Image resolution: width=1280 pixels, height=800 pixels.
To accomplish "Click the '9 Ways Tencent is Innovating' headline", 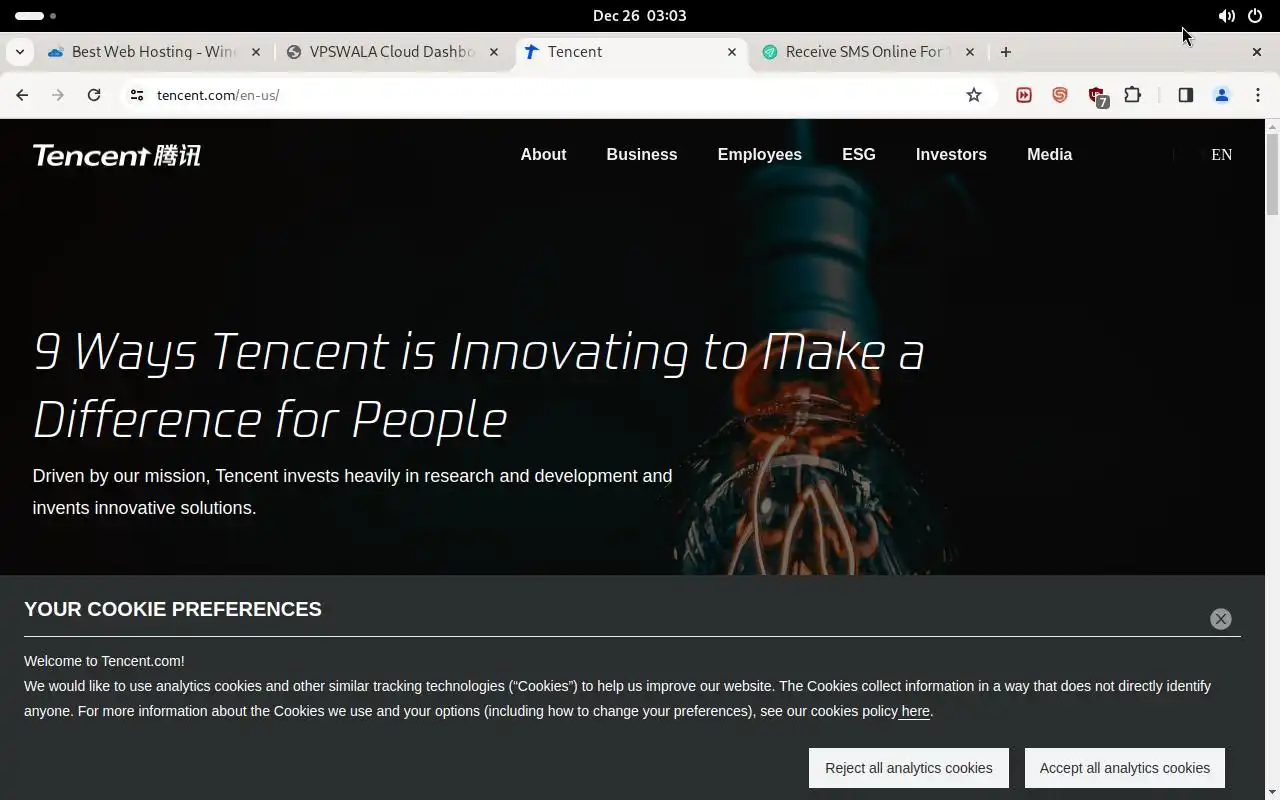I will (x=478, y=385).
